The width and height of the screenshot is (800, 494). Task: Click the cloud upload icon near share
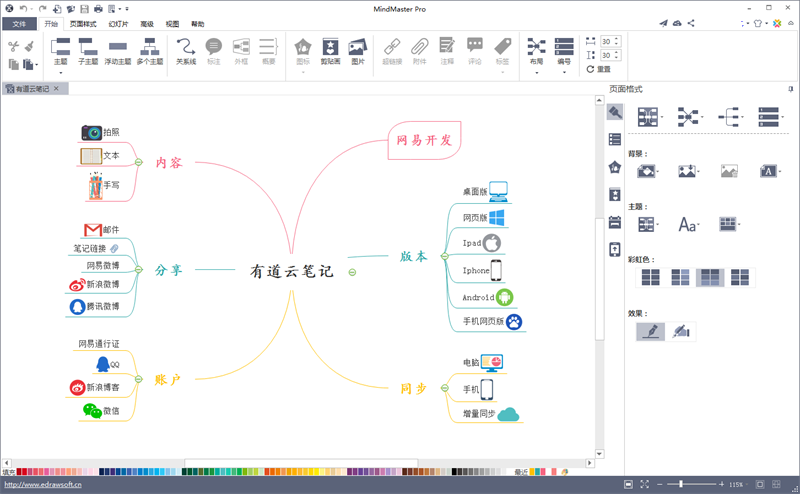point(677,23)
